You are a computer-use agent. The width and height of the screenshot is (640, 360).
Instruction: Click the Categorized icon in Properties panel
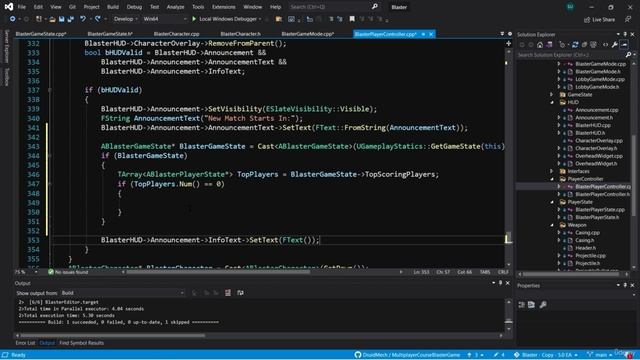click(522, 305)
